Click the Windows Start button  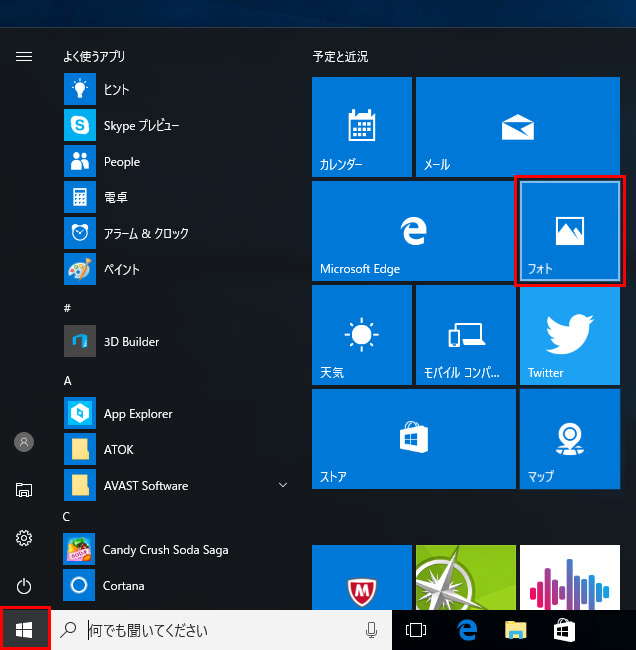coord(25,629)
